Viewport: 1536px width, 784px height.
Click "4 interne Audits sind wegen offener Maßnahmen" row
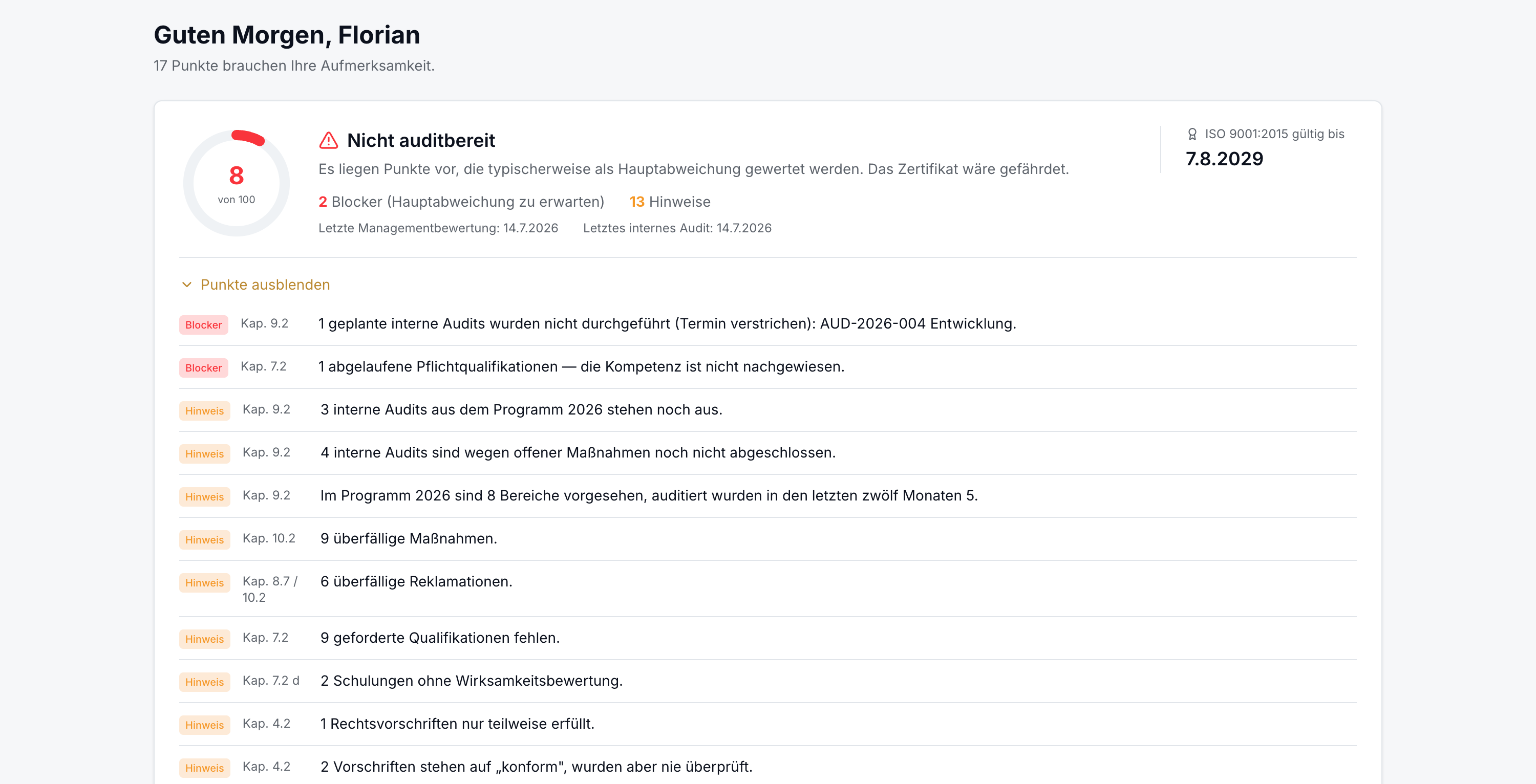point(768,453)
